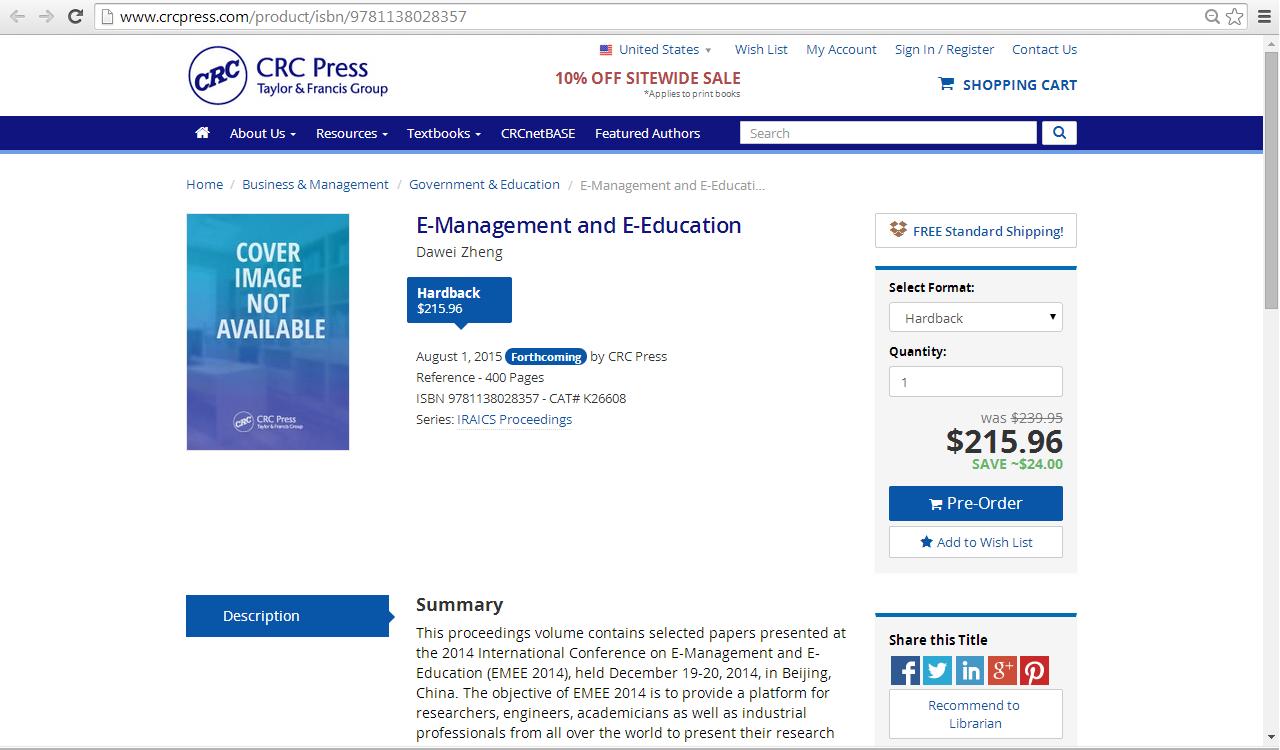Share this title on Pinterest
This screenshot has width=1280, height=750.
(x=1034, y=670)
